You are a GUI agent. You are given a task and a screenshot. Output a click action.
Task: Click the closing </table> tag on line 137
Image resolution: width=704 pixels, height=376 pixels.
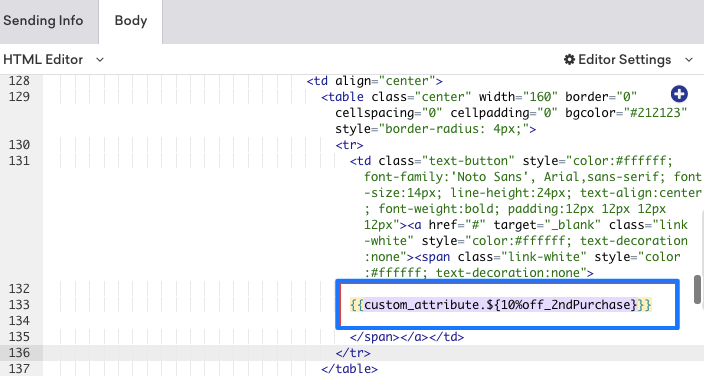349,369
